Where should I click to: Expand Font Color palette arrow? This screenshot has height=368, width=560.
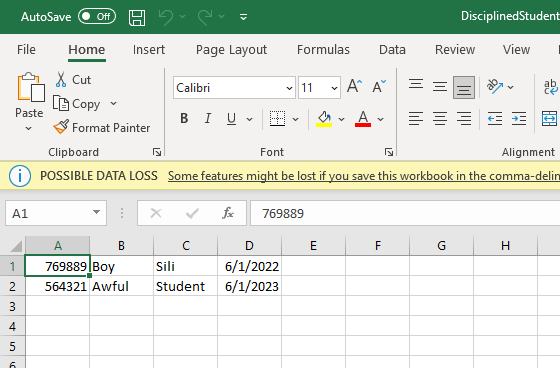coord(381,119)
